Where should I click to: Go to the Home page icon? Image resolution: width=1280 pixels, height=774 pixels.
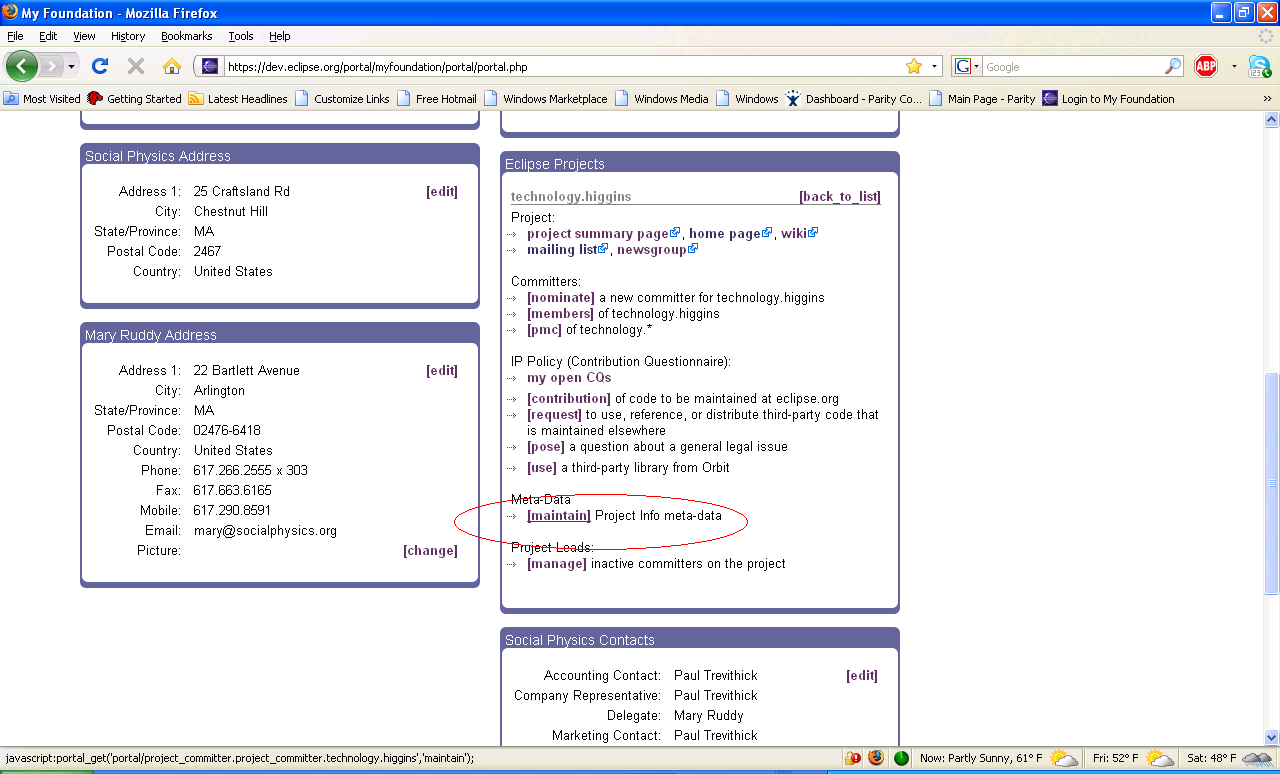click(x=172, y=67)
